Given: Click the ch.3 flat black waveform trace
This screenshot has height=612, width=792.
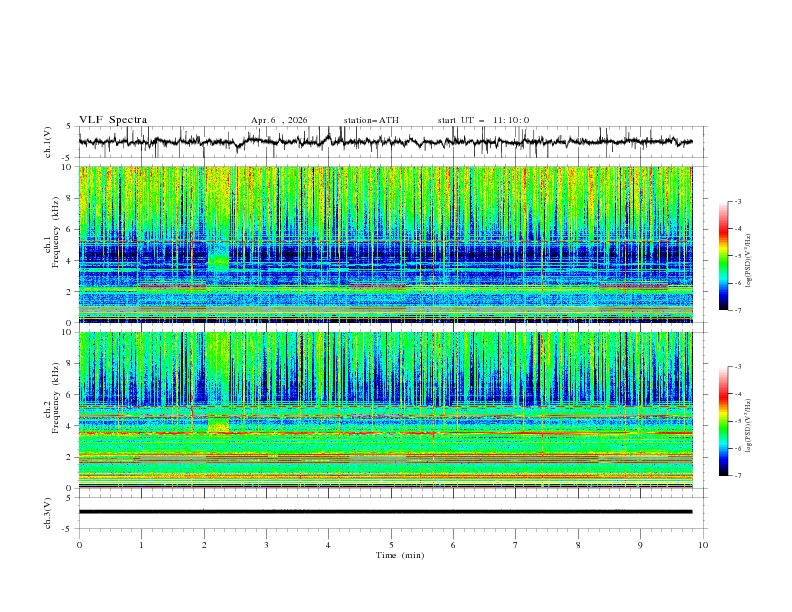Looking at the screenshot, I should point(385,512).
